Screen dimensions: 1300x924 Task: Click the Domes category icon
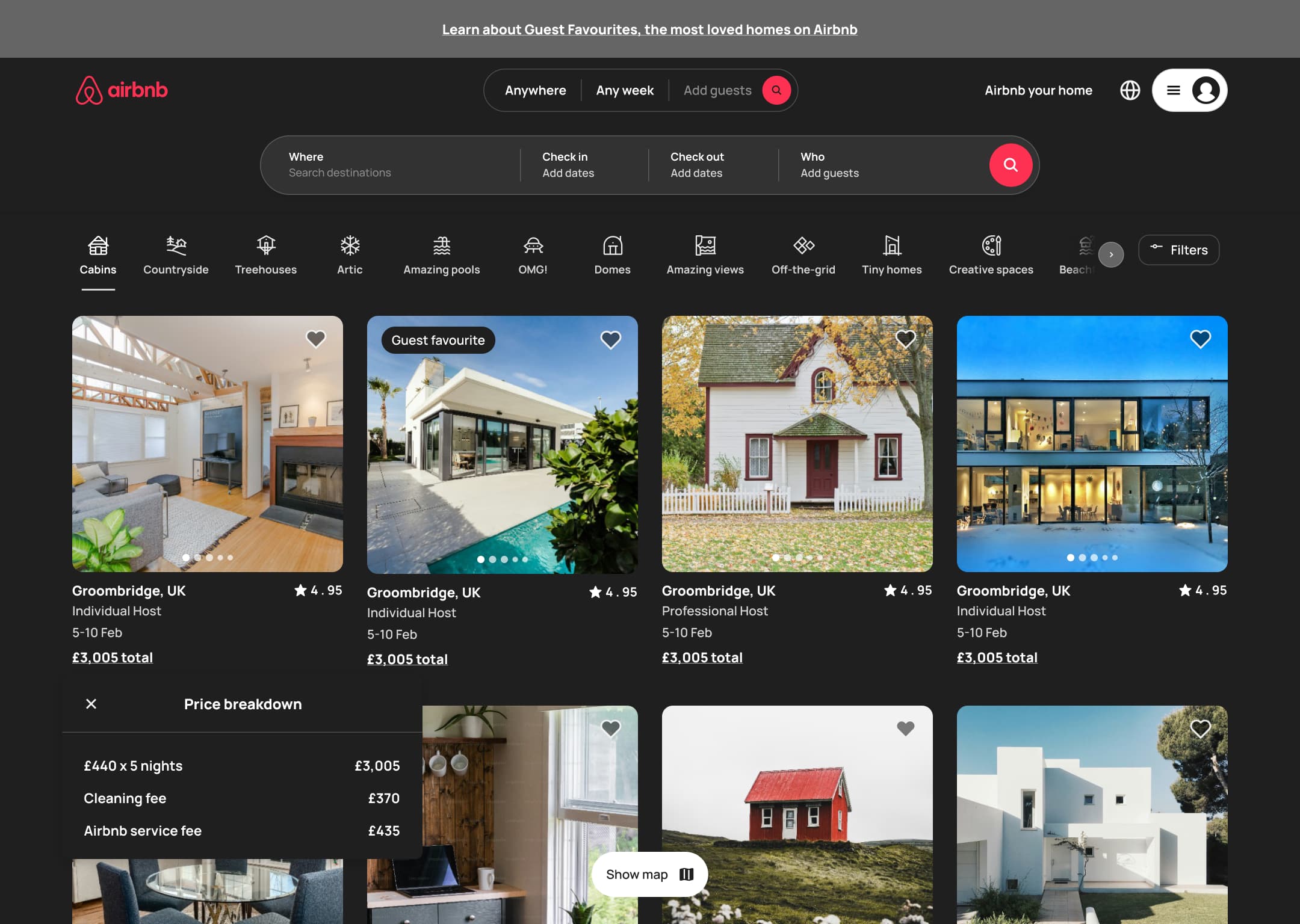[613, 245]
